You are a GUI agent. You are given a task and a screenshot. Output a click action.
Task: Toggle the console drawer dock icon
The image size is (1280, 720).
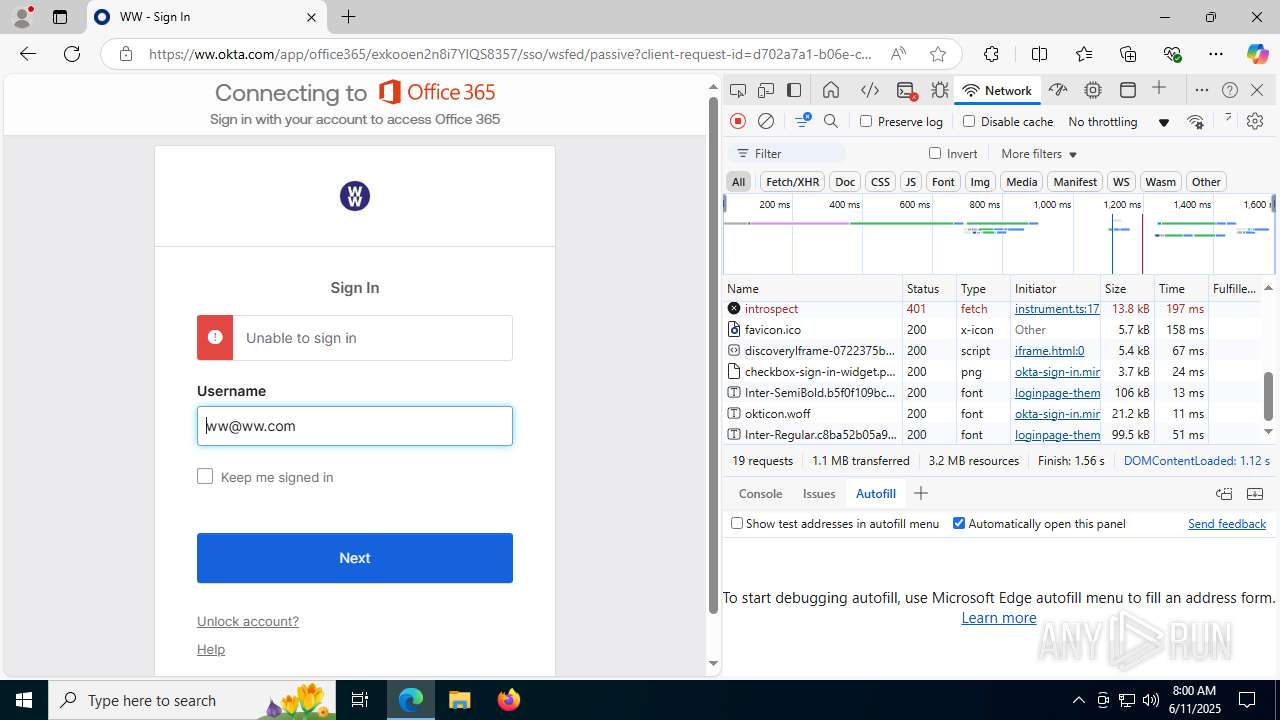pyautogui.click(x=1224, y=493)
